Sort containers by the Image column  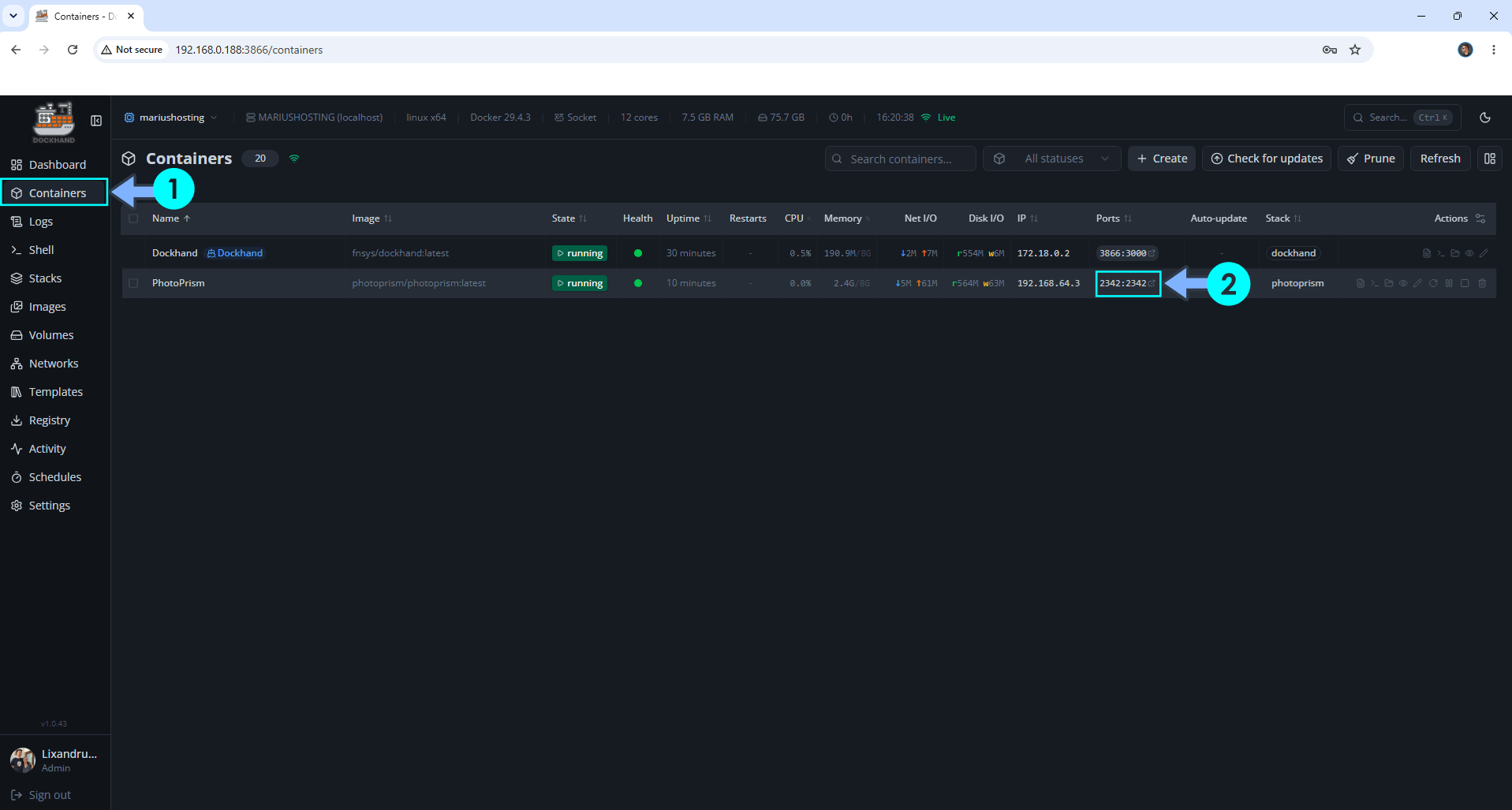pos(371,218)
